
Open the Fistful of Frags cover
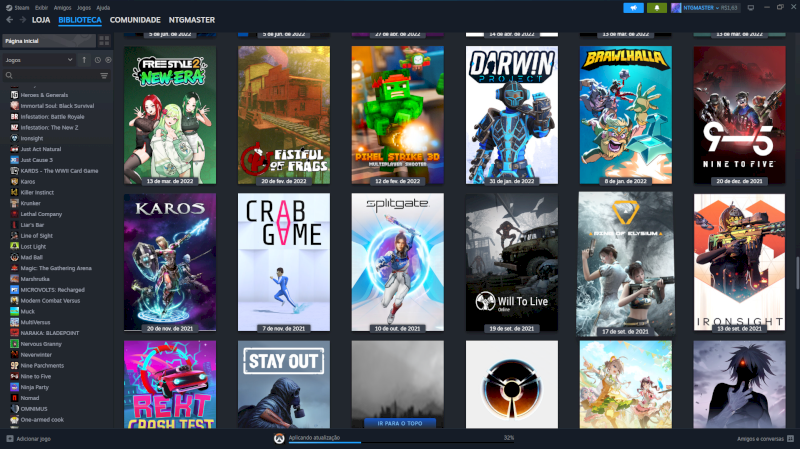point(284,115)
